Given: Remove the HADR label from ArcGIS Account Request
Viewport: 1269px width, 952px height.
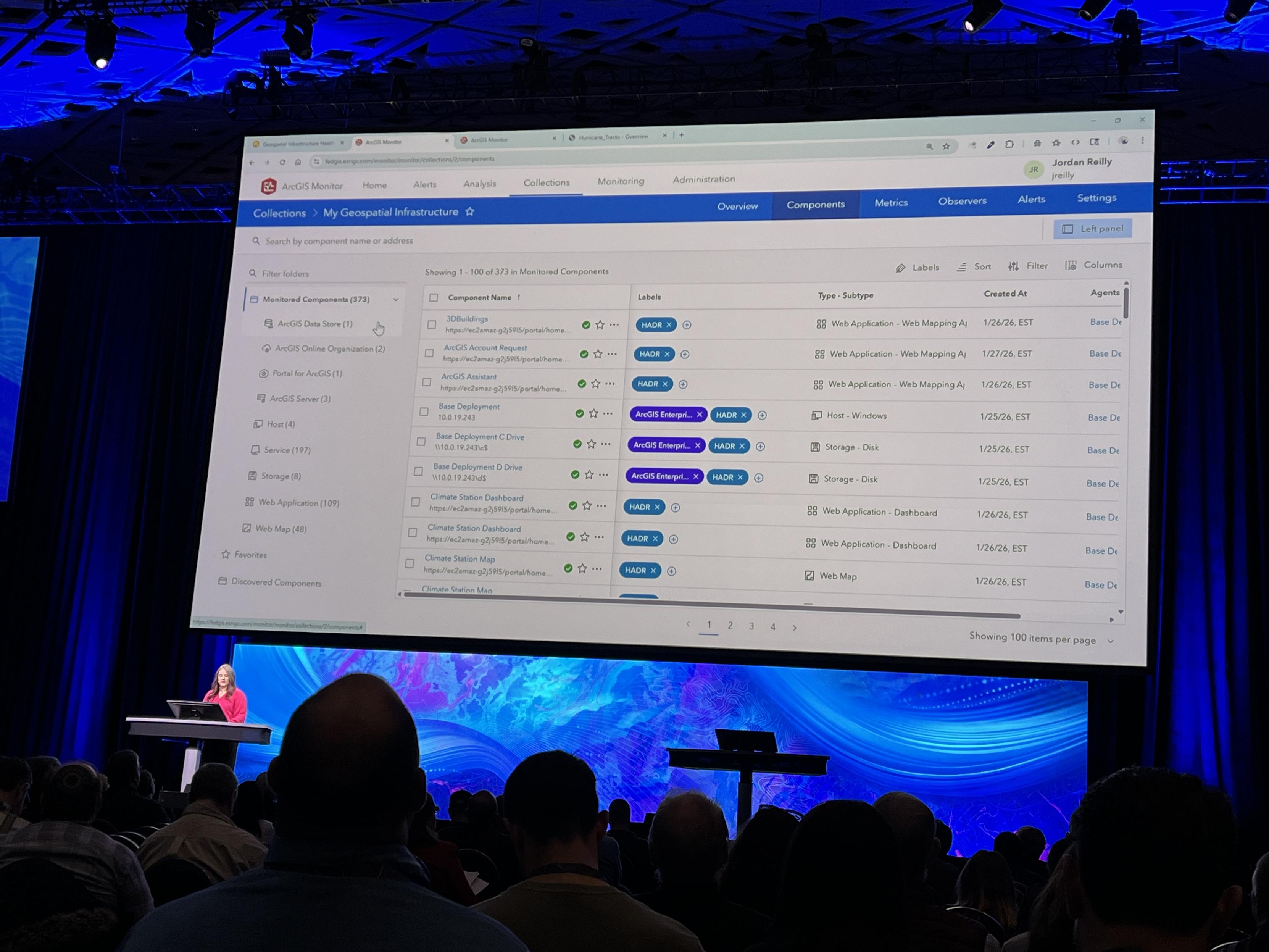Looking at the screenshot, I should [667, 354].
